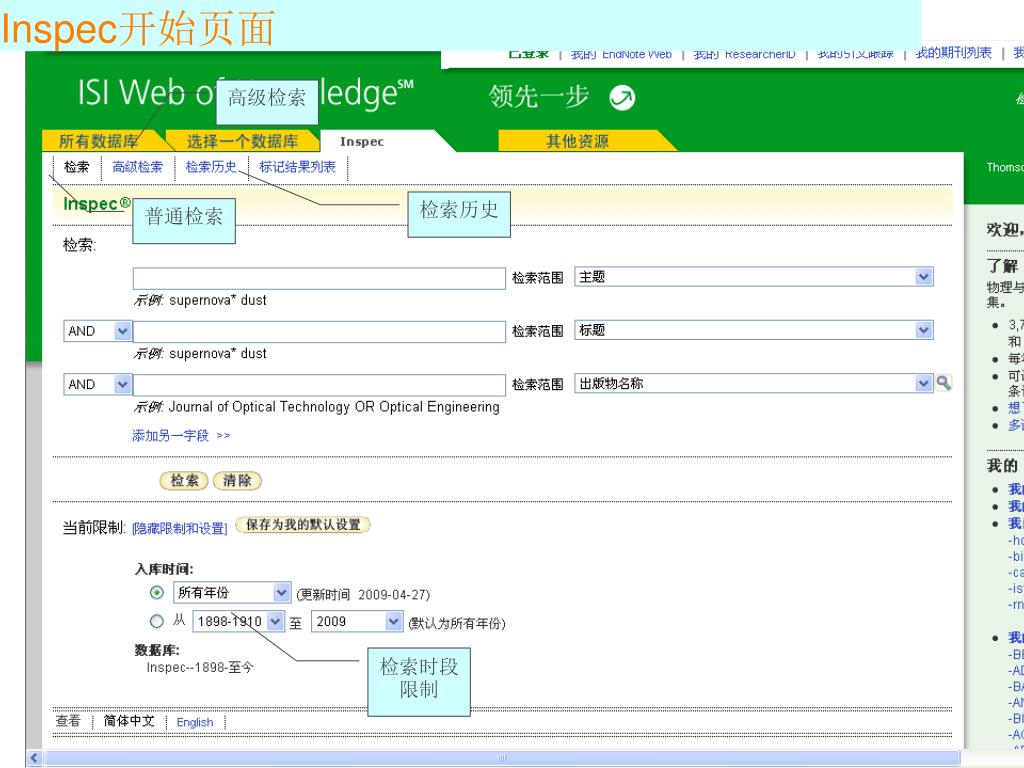Click the third search input field for 出版物名称
Viewport: 1024px width, 768px height.
319,385
